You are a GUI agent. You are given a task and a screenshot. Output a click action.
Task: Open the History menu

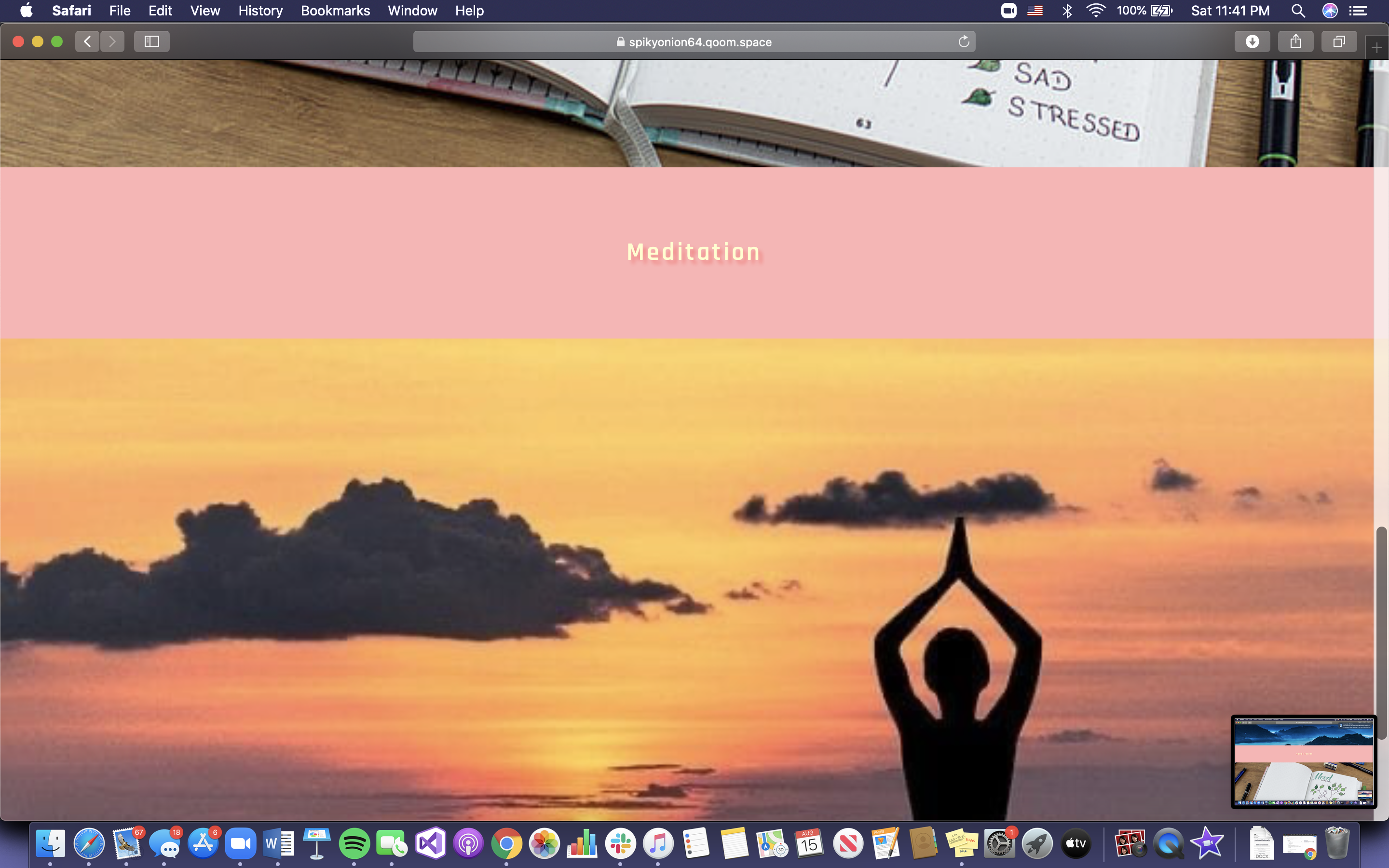click(260, 10)
